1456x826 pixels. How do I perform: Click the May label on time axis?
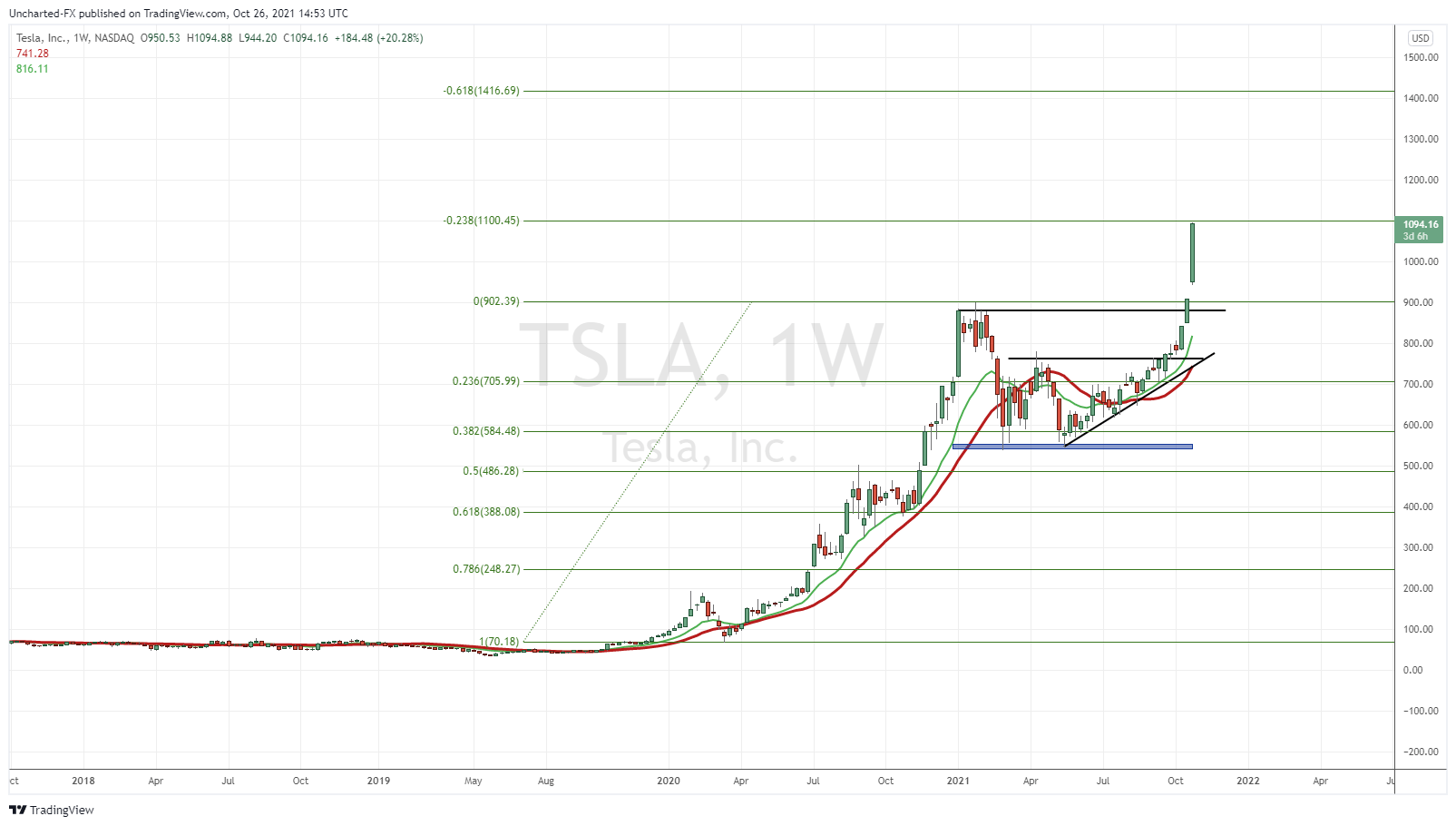pos(473,781)
